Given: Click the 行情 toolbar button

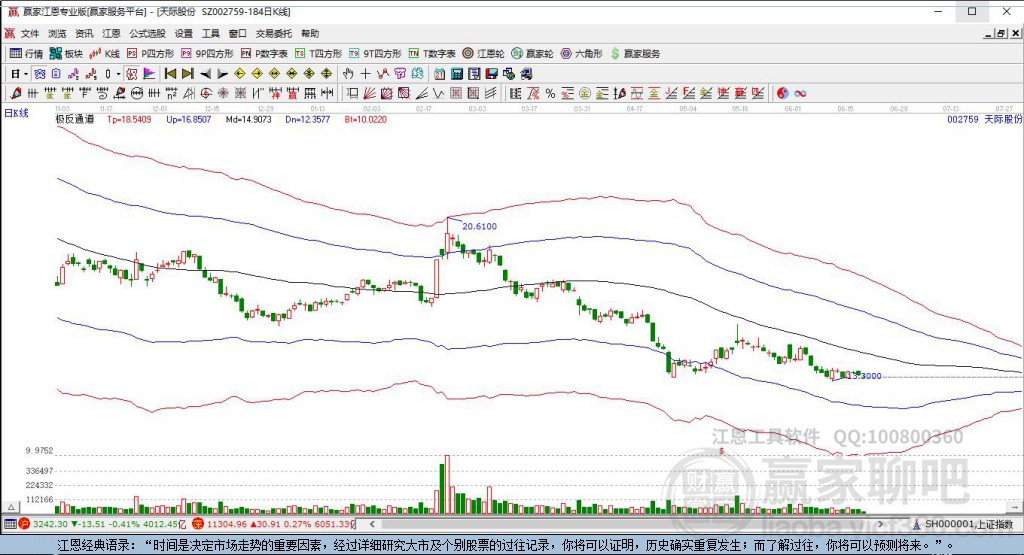Looking at the screenshot, I should (x=26, y=54).
